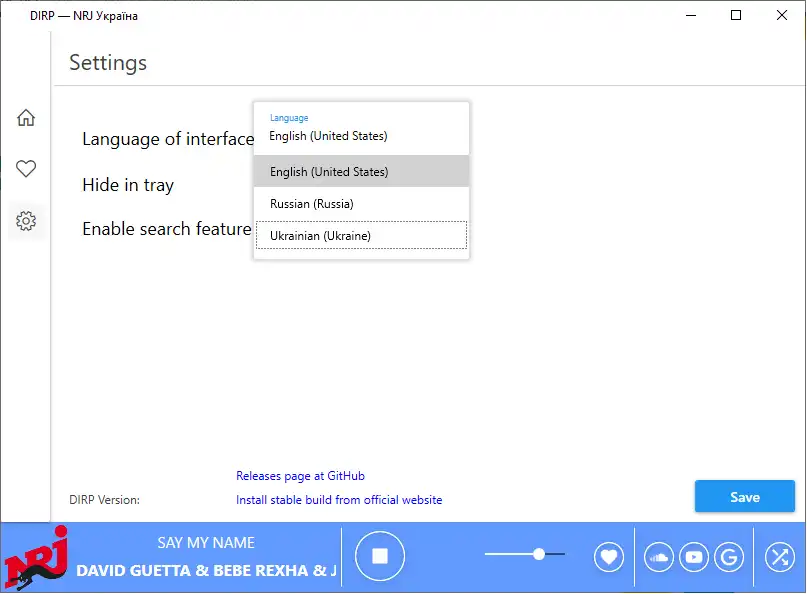807x594 pixels.
Task: Open Install stable build from official website link
Action: (339, 500)
